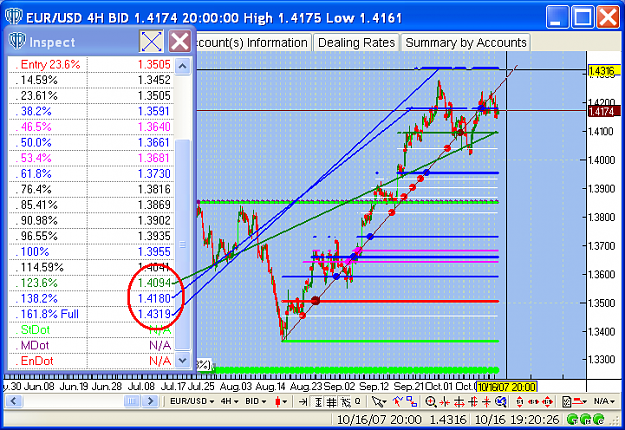Select the 61.8% row valued 1.3730
Image resolution: width=625 pixels, height=430 pixels.
(91, 174)
